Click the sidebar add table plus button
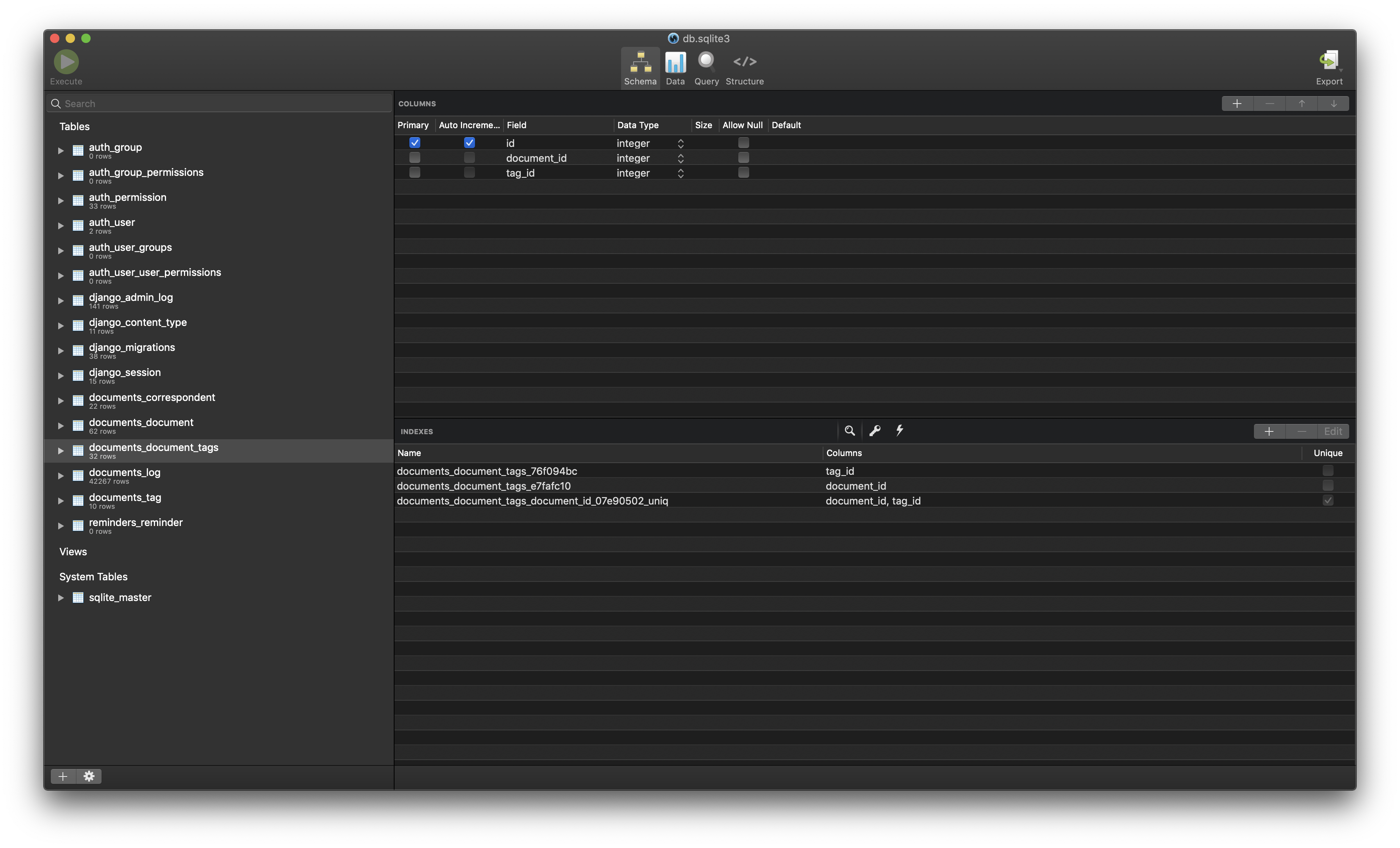This screenshot has height=848, width=1400. click(63, 776)
